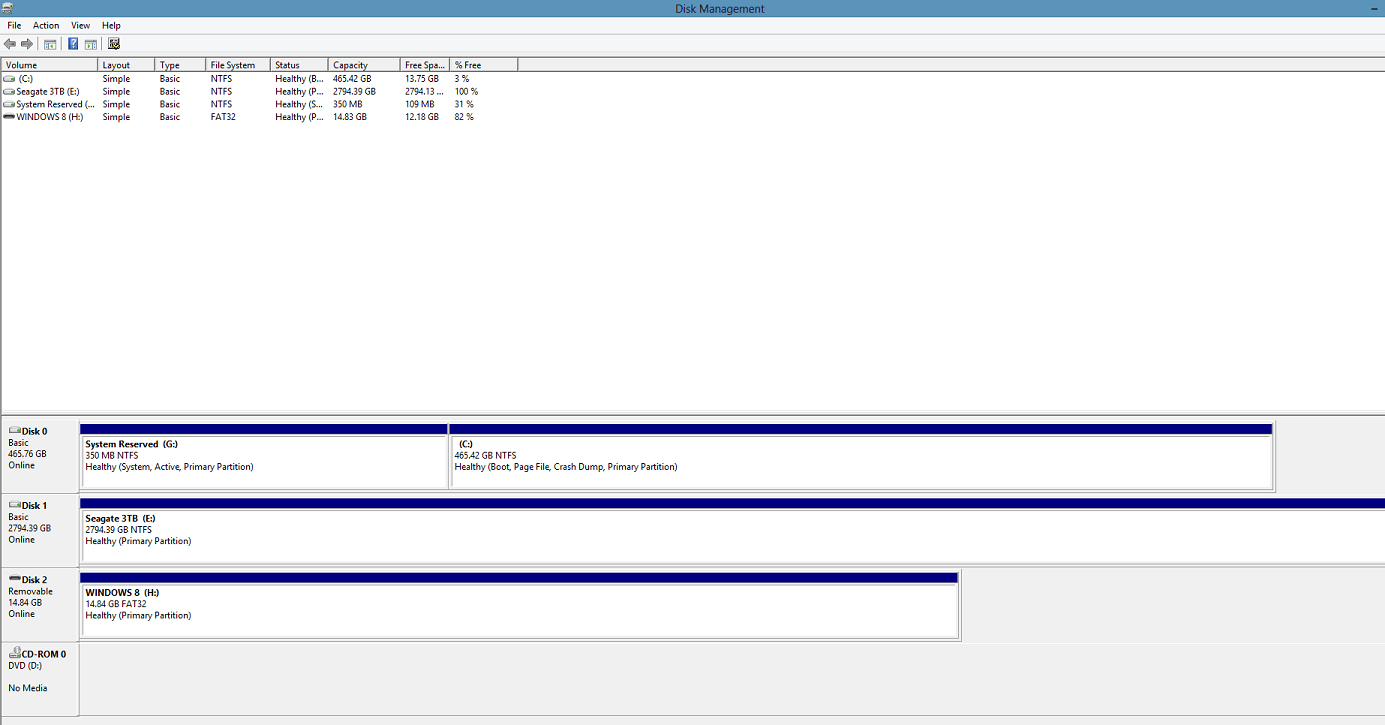
Task: Click the '31 %' free cell
Action: click(x=464, y=104)
